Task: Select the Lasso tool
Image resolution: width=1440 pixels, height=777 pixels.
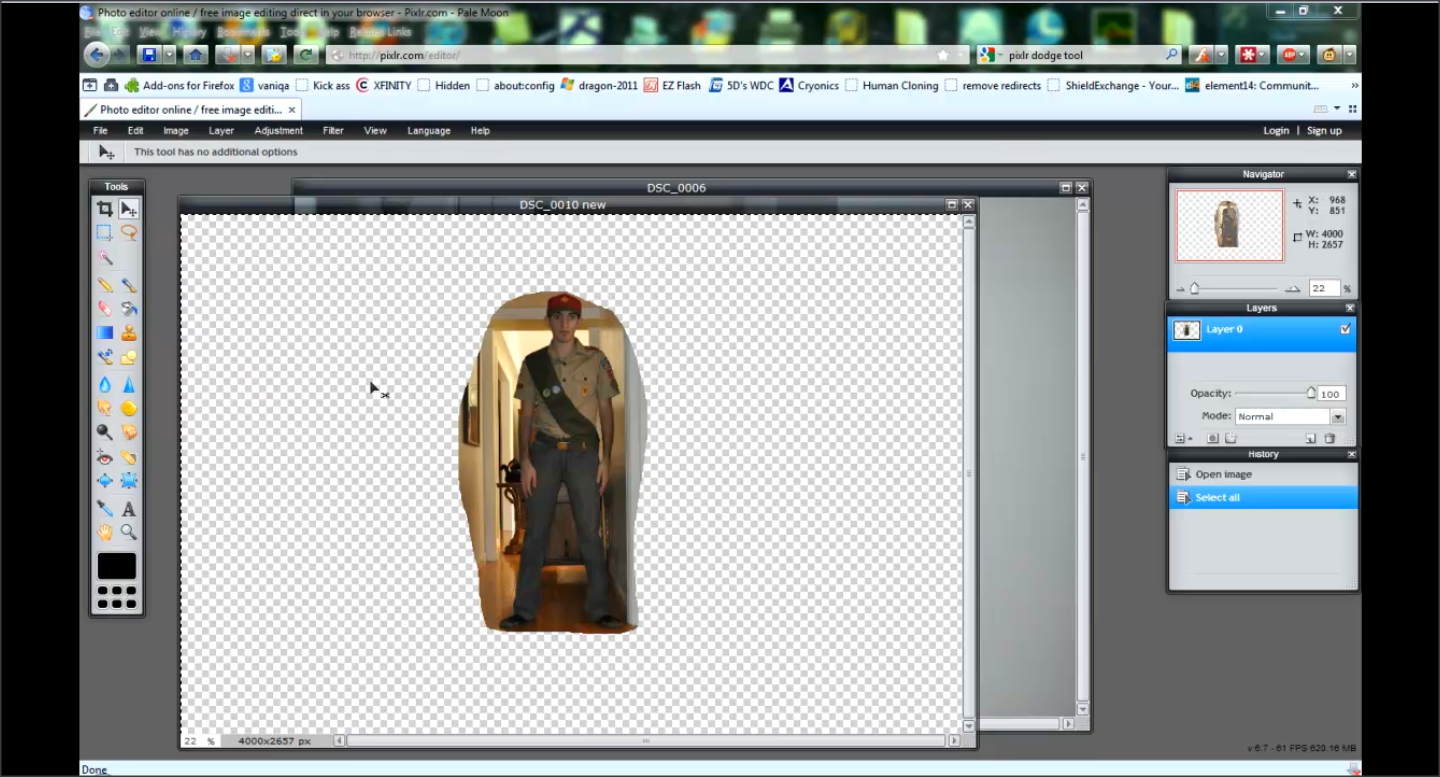Action: 129,233
